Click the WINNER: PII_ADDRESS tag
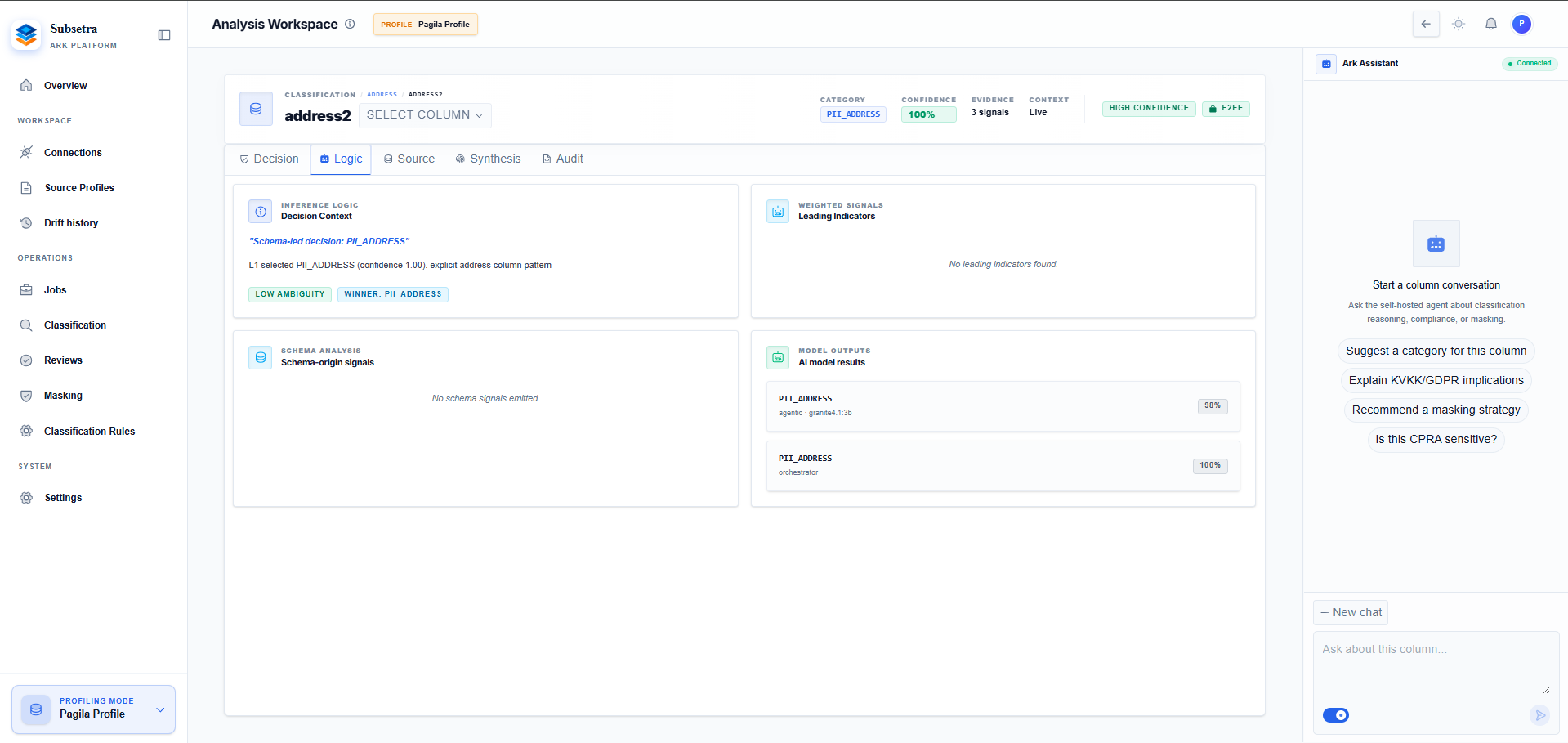The width and height of the screenshot is (1568, 743). 393,294
